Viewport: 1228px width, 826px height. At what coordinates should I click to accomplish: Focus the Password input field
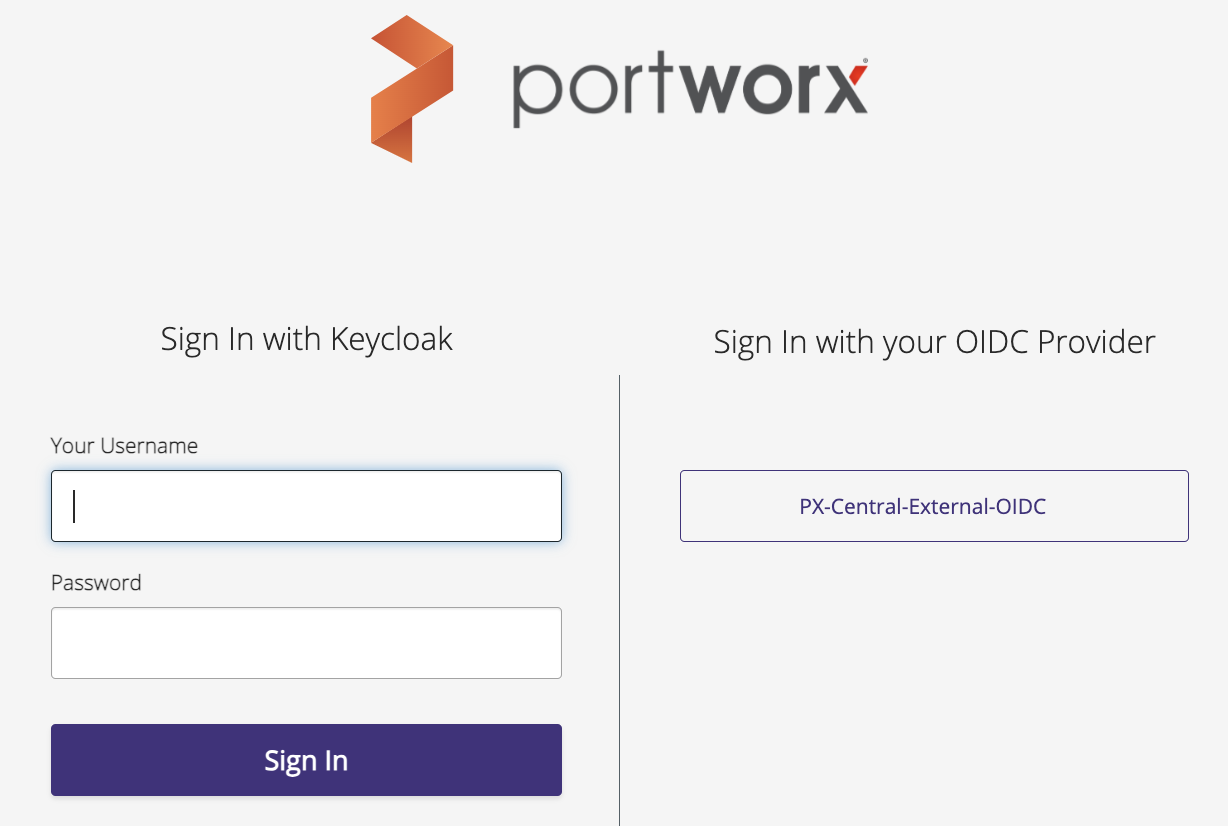coord(306,643)
